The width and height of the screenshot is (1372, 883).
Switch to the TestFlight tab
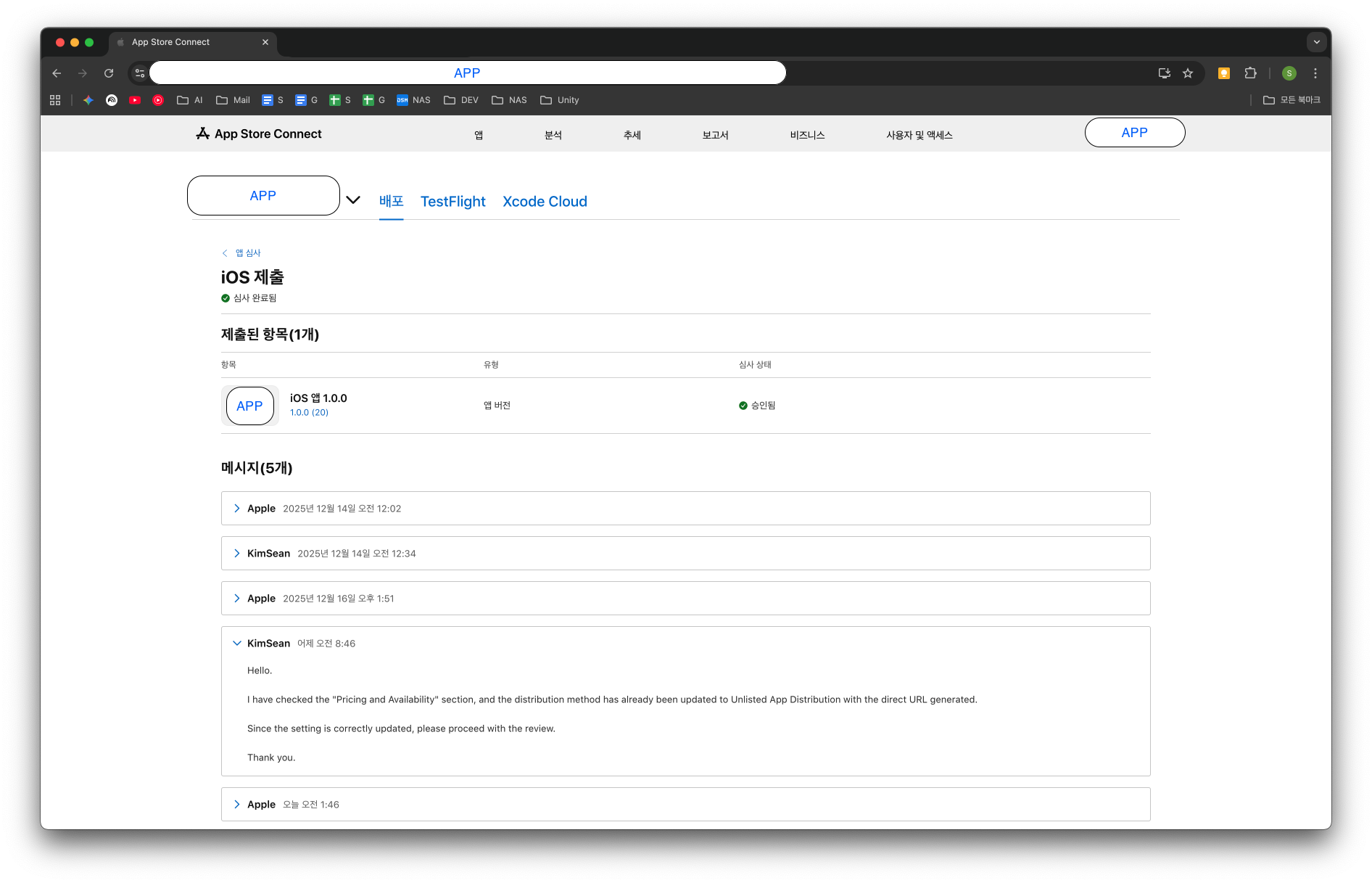point(453,201)
